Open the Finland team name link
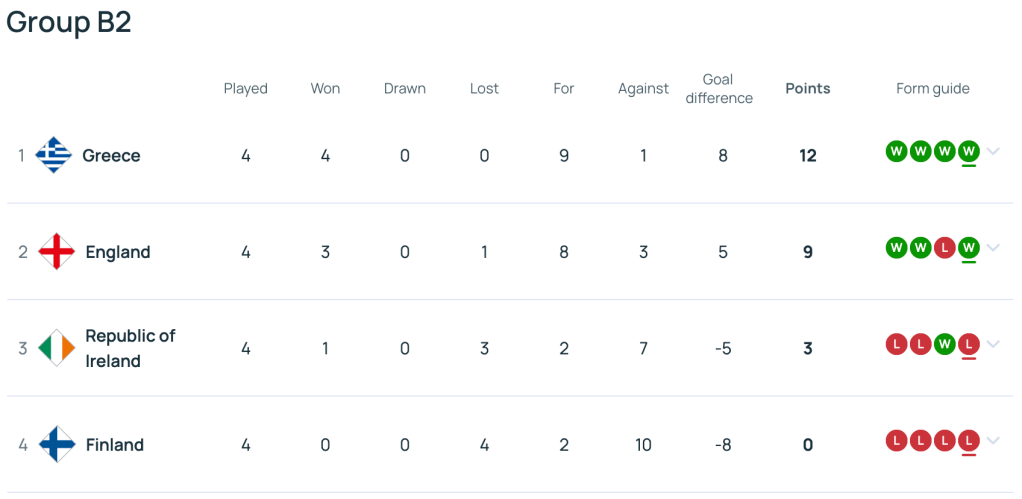The width and height of the screenshot is (1022, 499). click(x=115, y=445)
